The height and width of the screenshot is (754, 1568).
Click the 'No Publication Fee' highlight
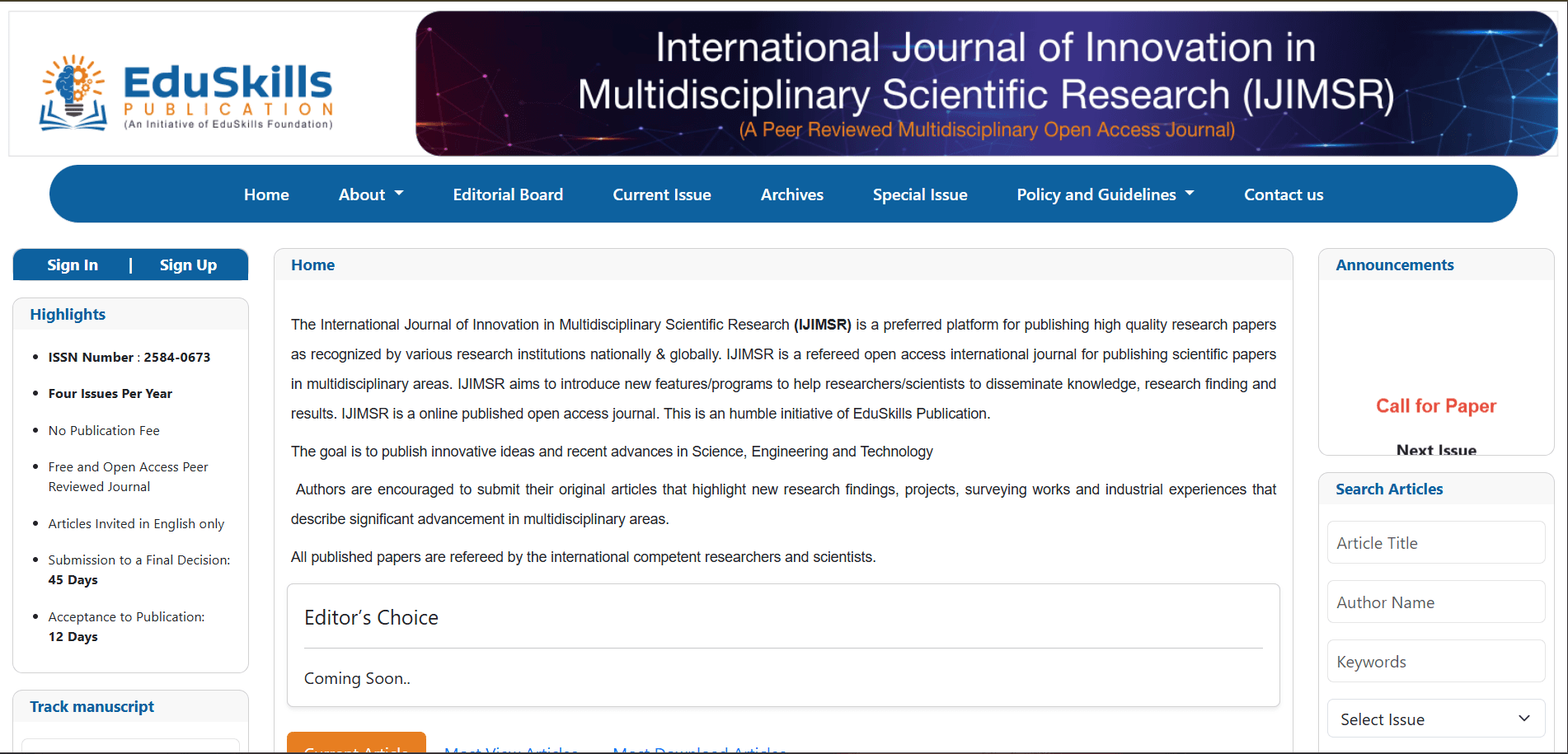[x=104, y=430]
